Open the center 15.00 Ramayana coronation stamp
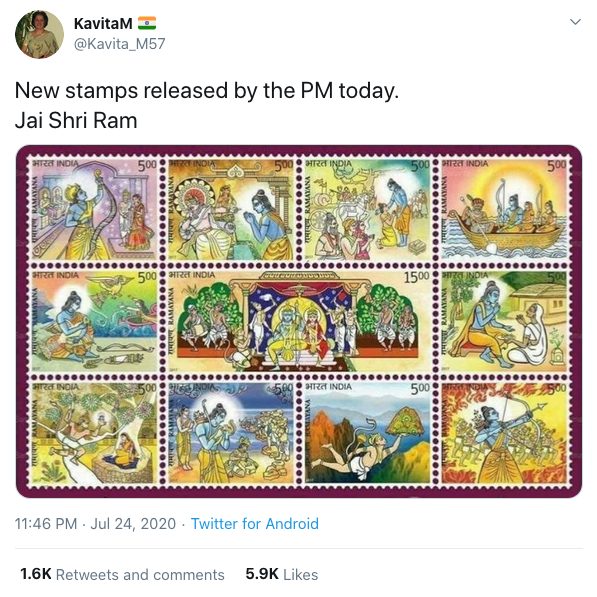597x597 pixels. (x=300, y=321)
